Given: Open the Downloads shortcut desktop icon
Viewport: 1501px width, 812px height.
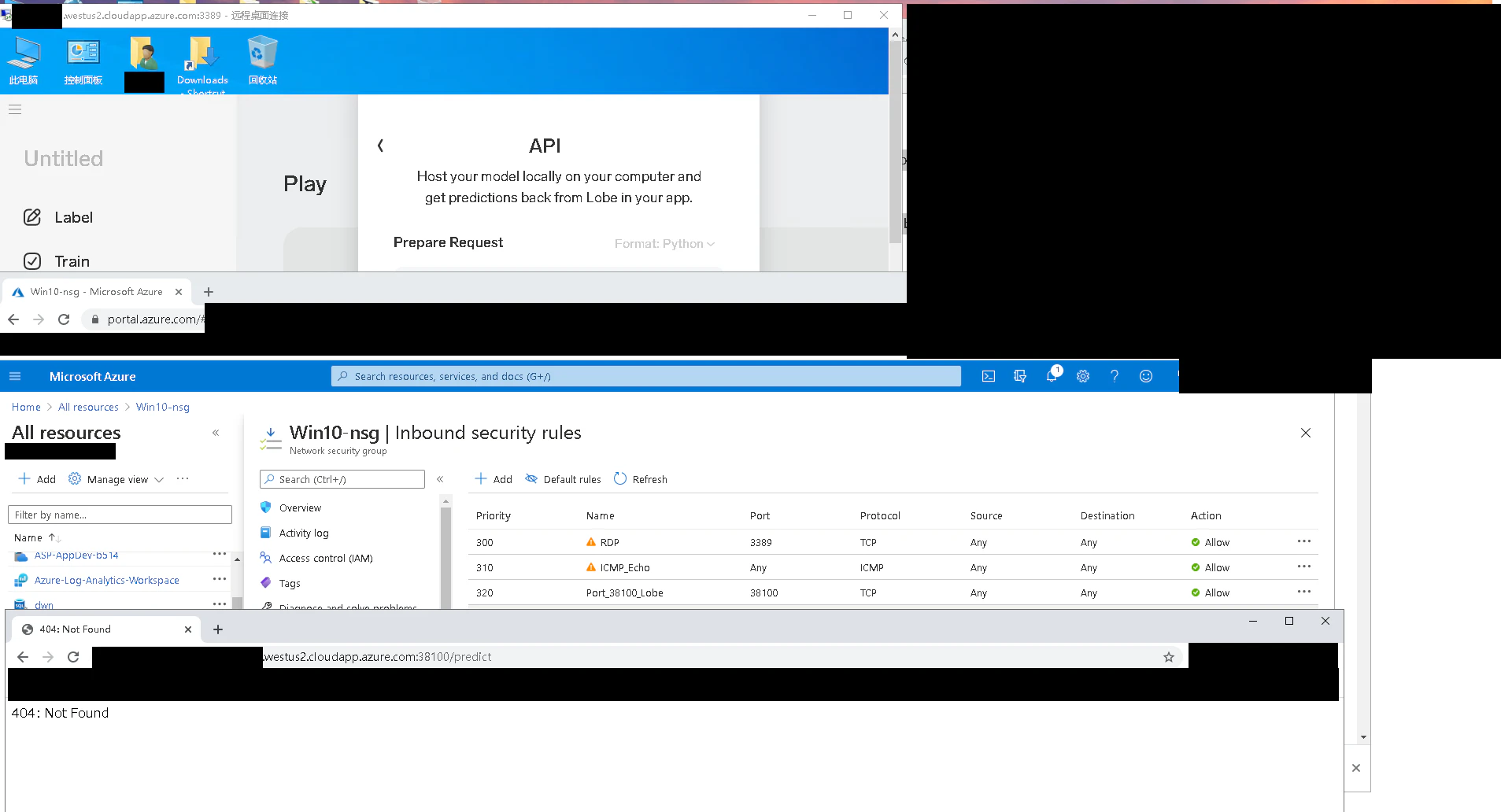Looking at the screenshot, I should 202,63.
